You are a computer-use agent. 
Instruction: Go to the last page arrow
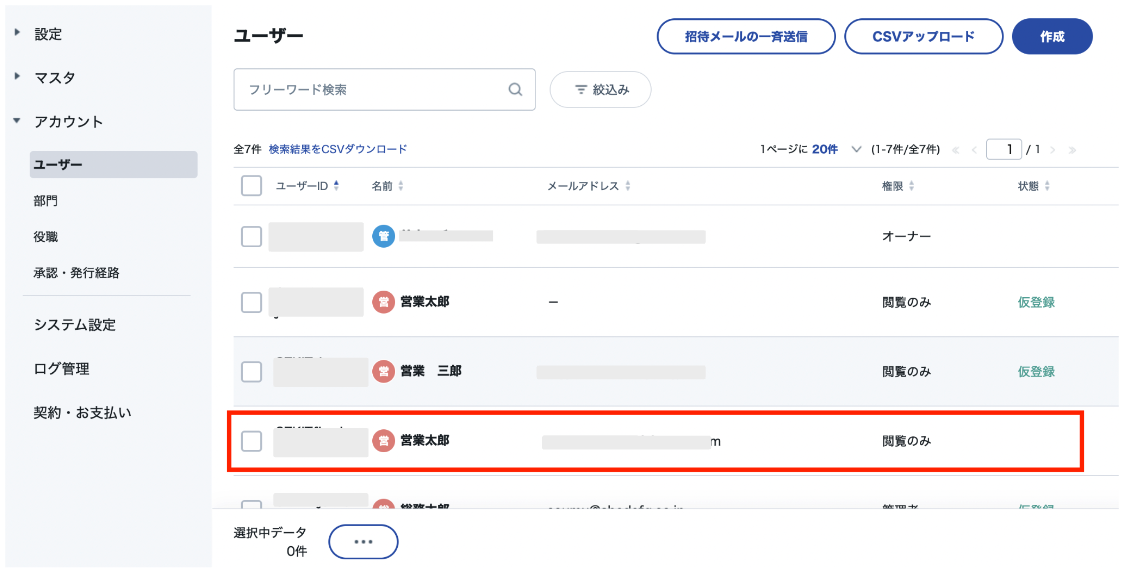(x=1072, y=150)
